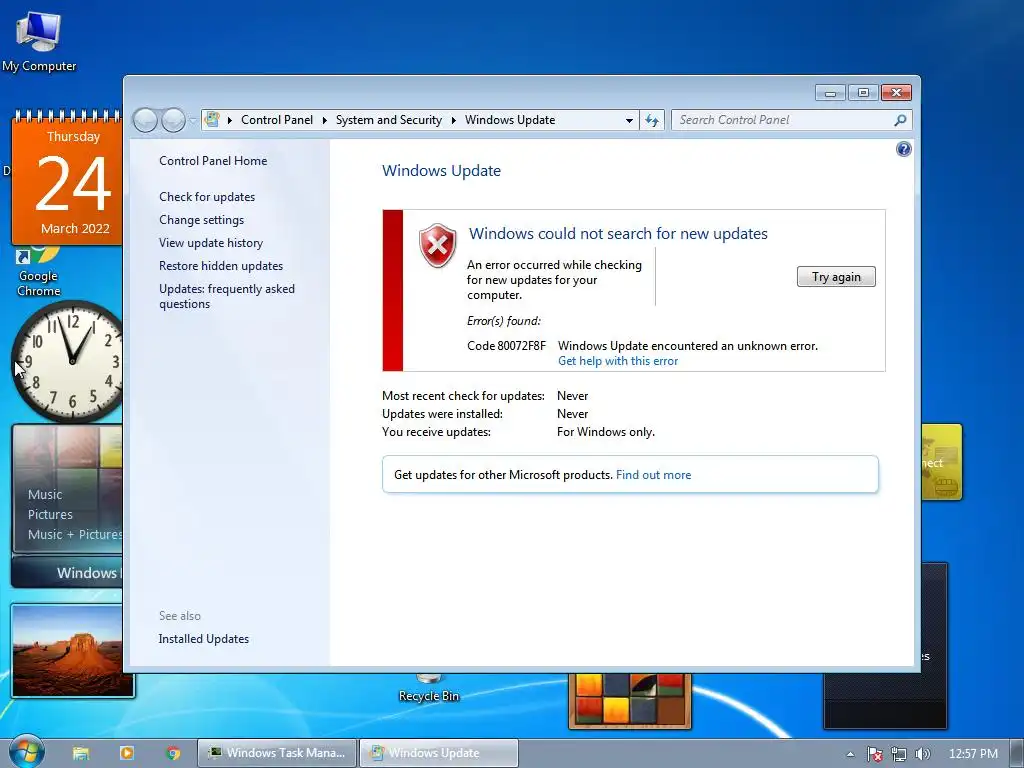Click the search magnifier icon
The height and width of the screenshot is (768, 1024).
click(900, 120)
